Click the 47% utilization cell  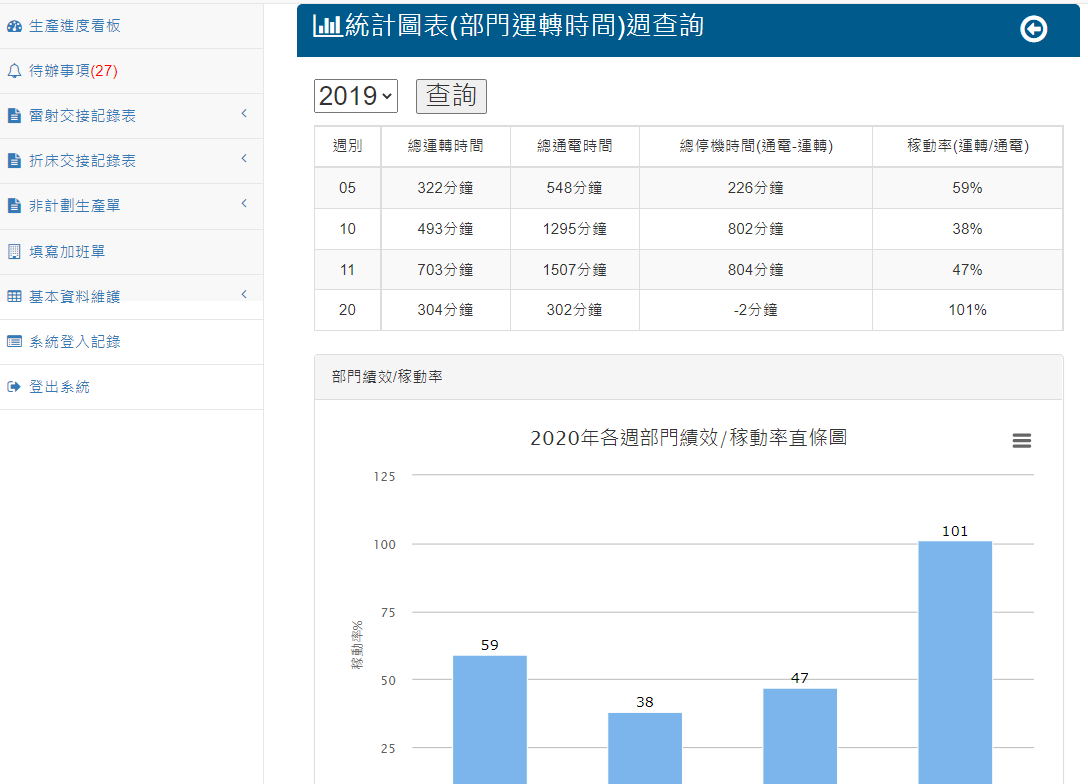[x=967, y=270]
